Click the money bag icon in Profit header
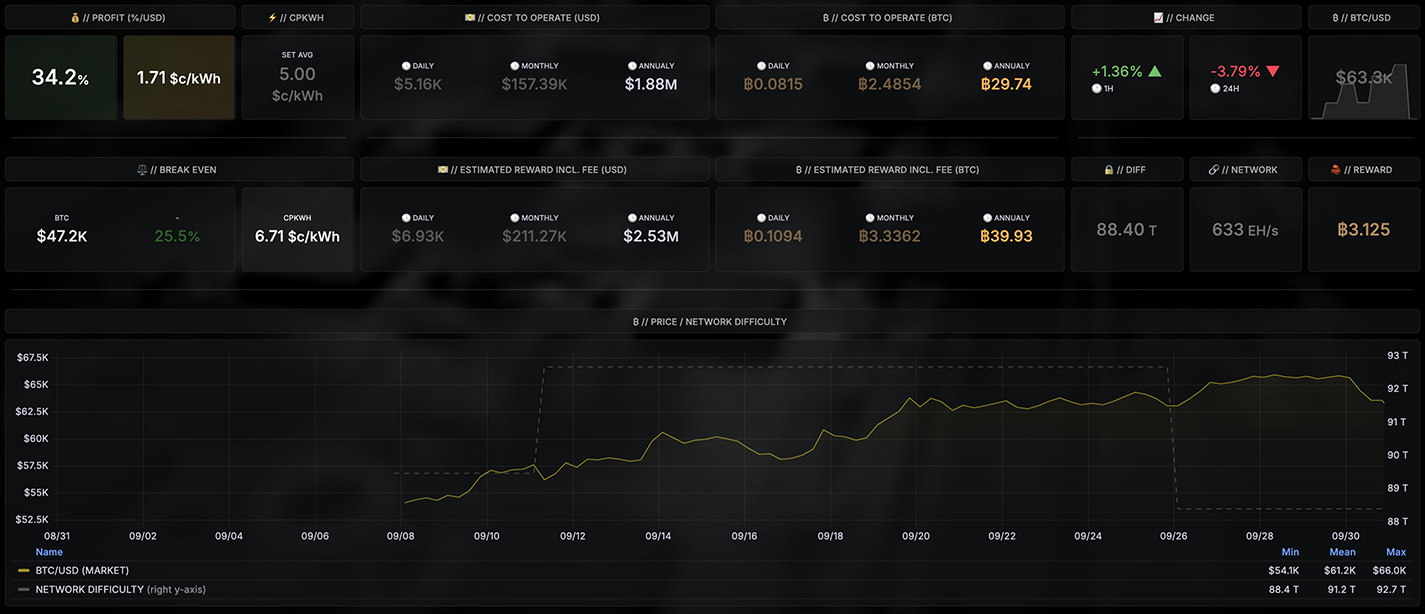Image resolution: width=1425 pixels, height=614 pixels. pos(75,18)
